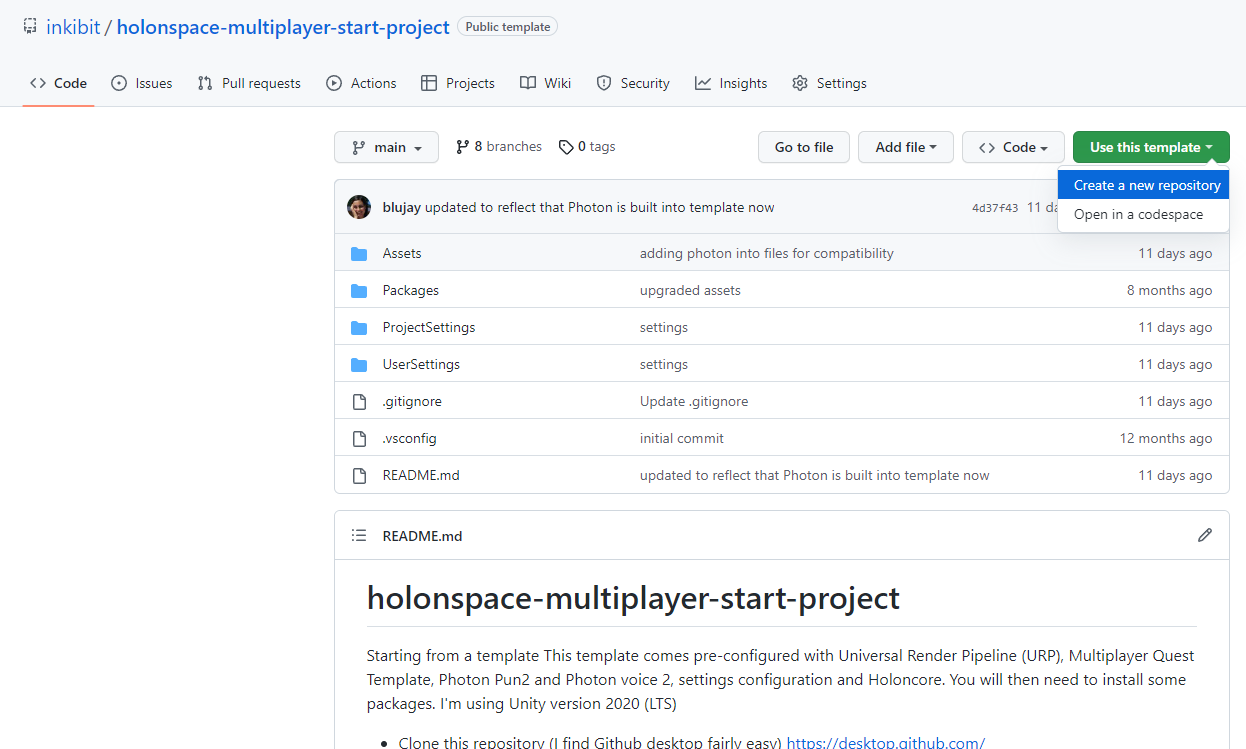Image resolution: width=1246 pixels, height=749 pixels.
Task: Open the Projects tab
Action: pyautogui.click(x=458, y=83)
